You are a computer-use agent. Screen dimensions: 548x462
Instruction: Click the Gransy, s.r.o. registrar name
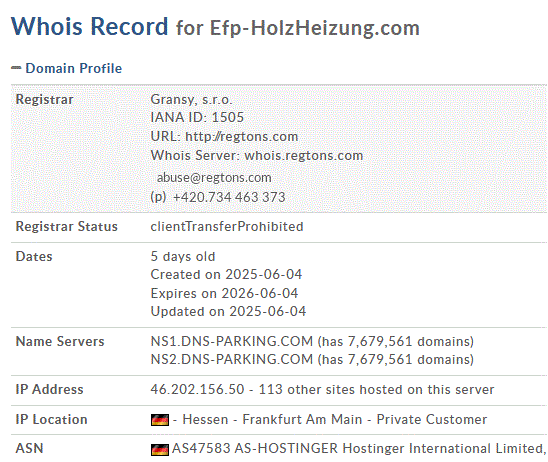point(191,100)
